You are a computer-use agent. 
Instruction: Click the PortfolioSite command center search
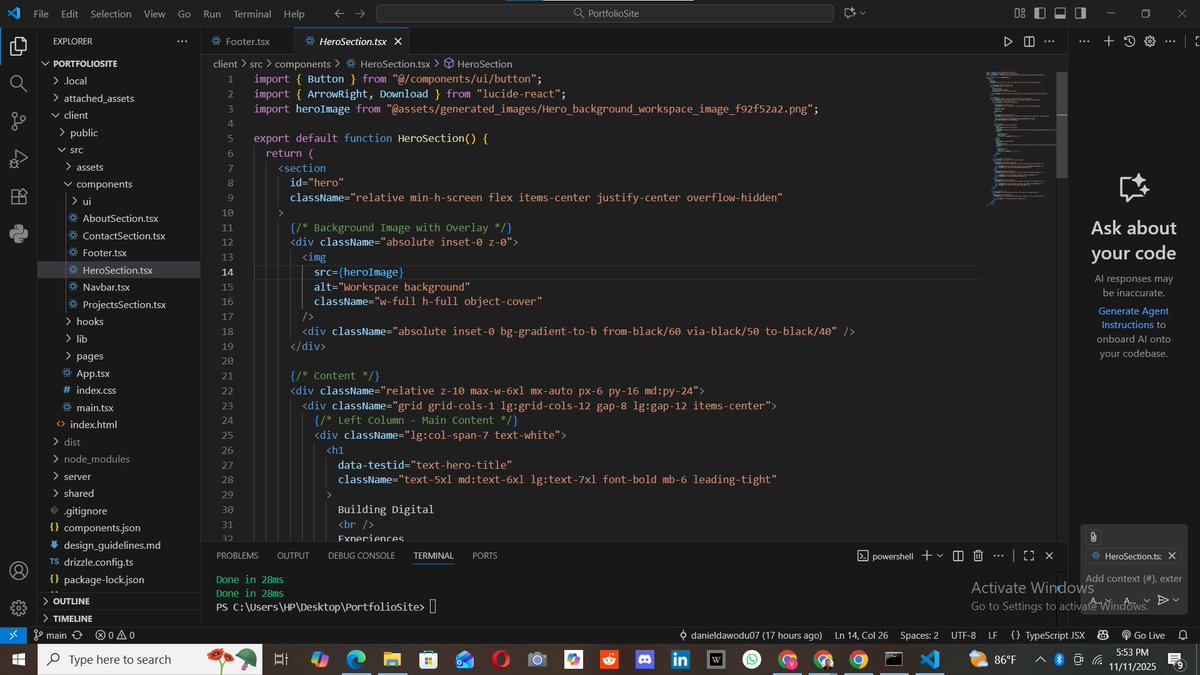pyautogui.click(x=605, y=13)
